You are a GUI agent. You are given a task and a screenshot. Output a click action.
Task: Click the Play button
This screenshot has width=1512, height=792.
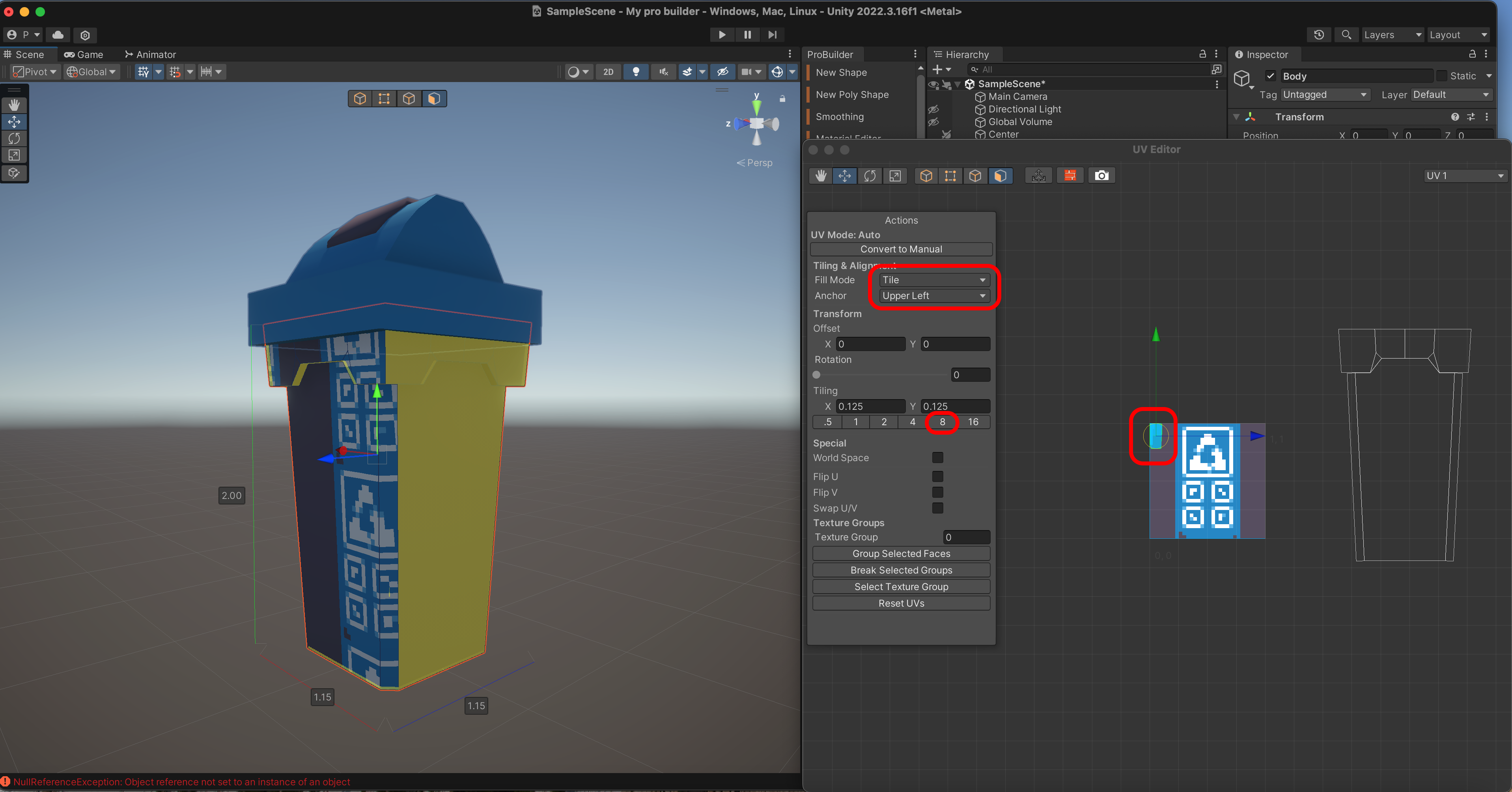[x=722, y=35]
